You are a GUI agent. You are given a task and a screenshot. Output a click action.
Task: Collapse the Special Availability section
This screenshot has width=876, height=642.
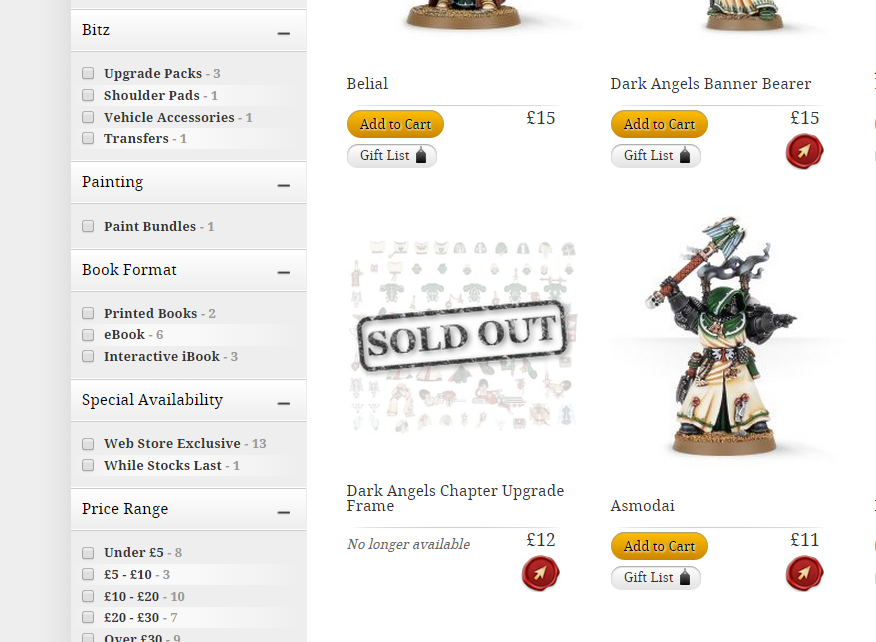284,403
